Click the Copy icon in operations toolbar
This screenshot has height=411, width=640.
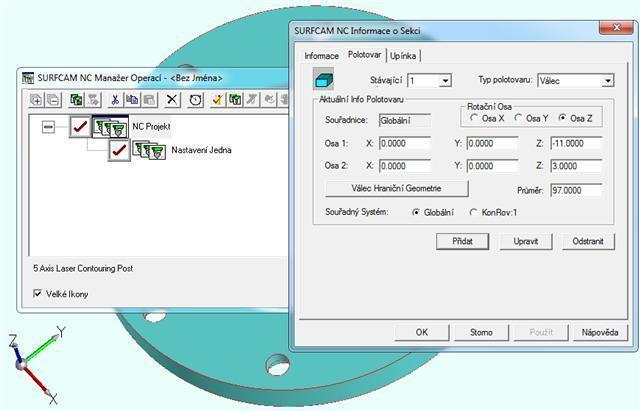point(132,100)
